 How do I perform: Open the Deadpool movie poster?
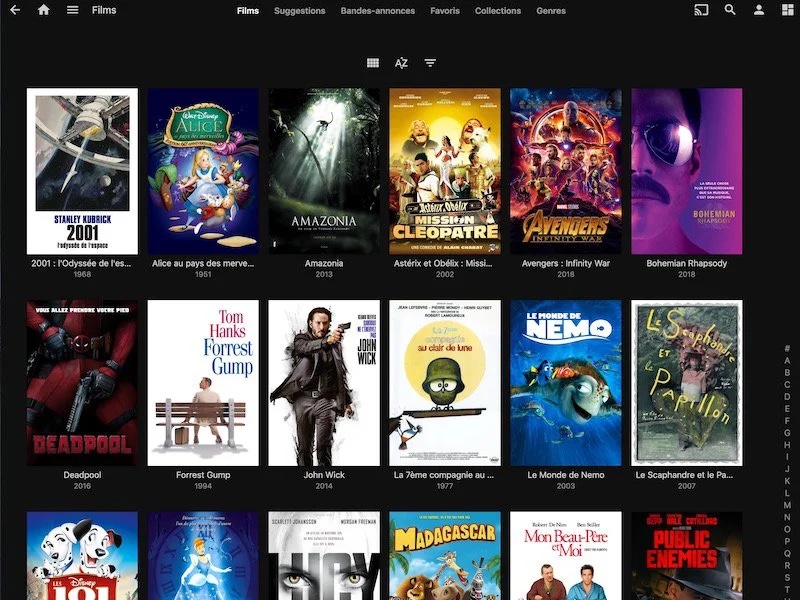tap(82, 383)
